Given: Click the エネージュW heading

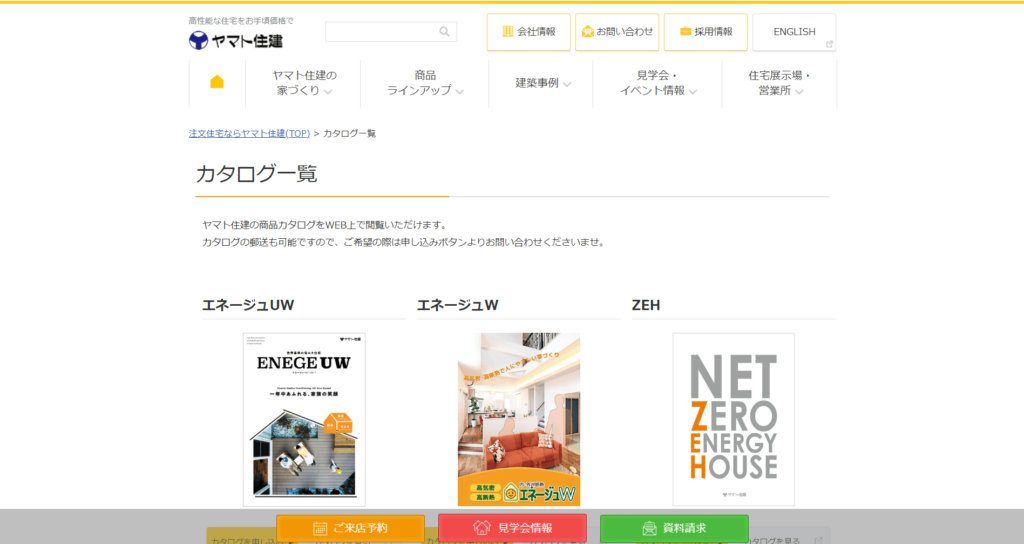Looking at the screenshot, I should [458, 305].
